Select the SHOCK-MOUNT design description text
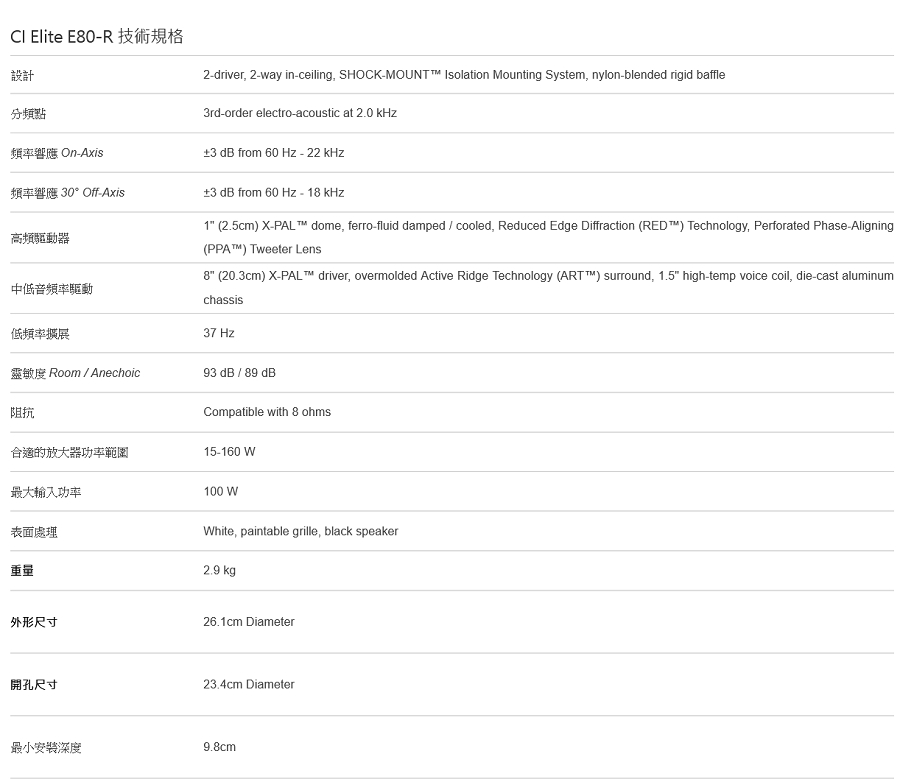Viewport: 900px width, 779px height. (x=464, y=75)
